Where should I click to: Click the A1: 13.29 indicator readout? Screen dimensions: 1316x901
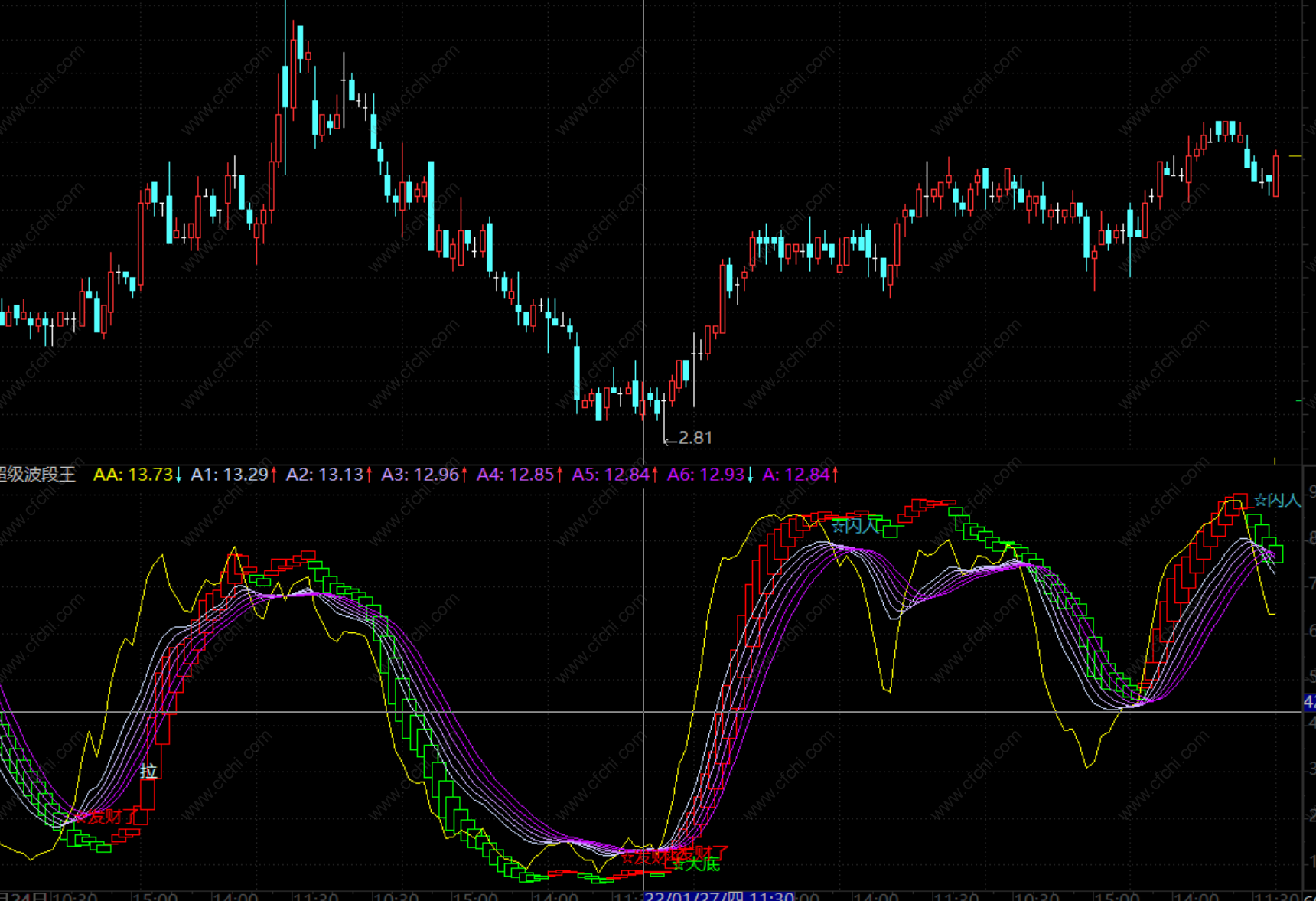point(229,475)
